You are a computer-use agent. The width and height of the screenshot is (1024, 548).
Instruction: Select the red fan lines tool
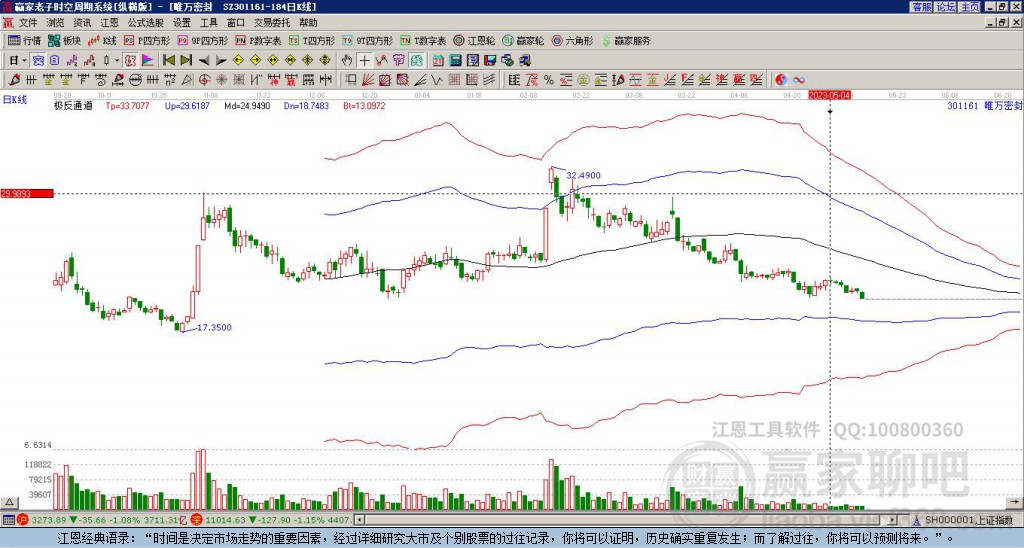(x=368, y=80)
